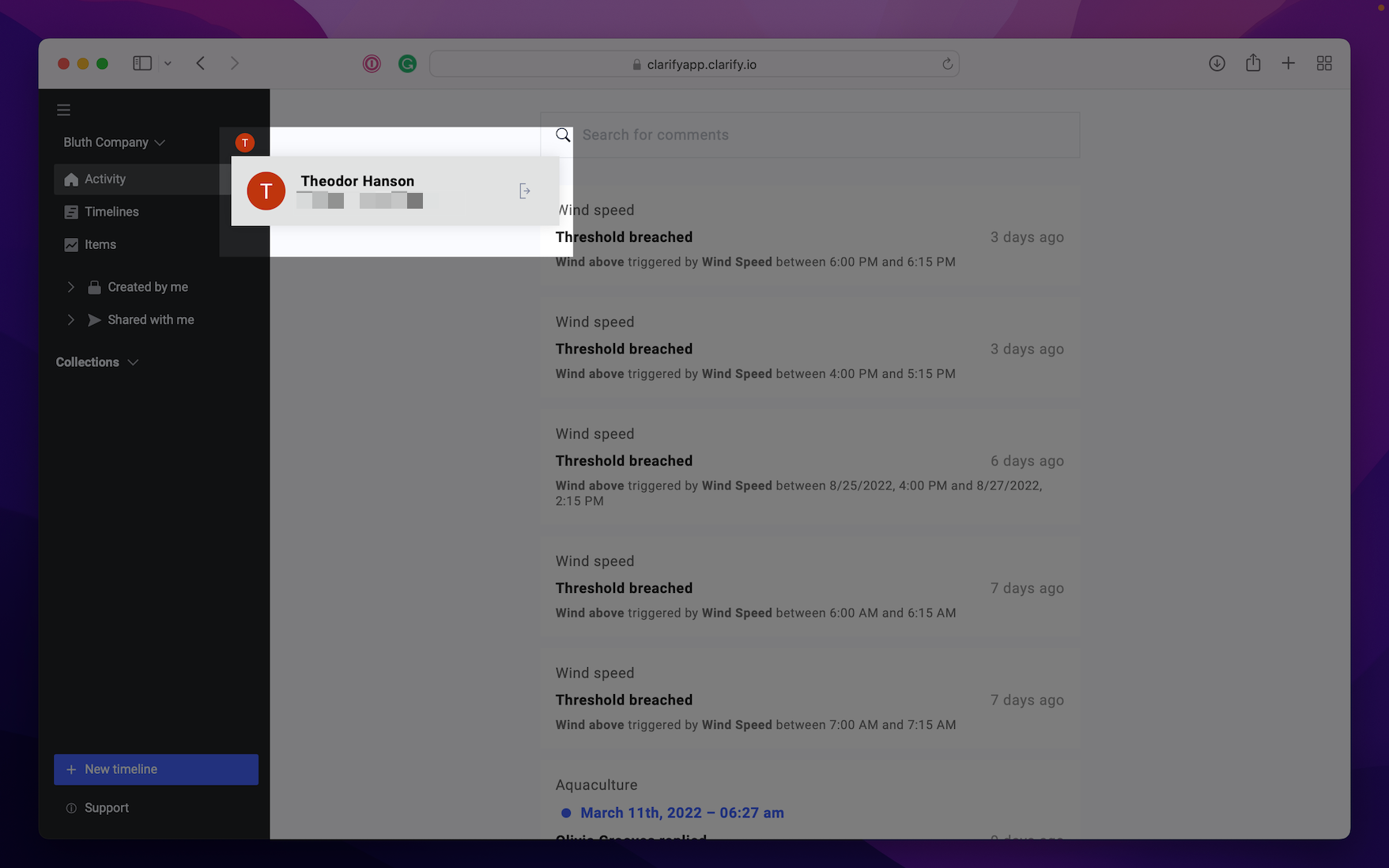
Task: Open the Support link
Action: (x=106, y=808)
